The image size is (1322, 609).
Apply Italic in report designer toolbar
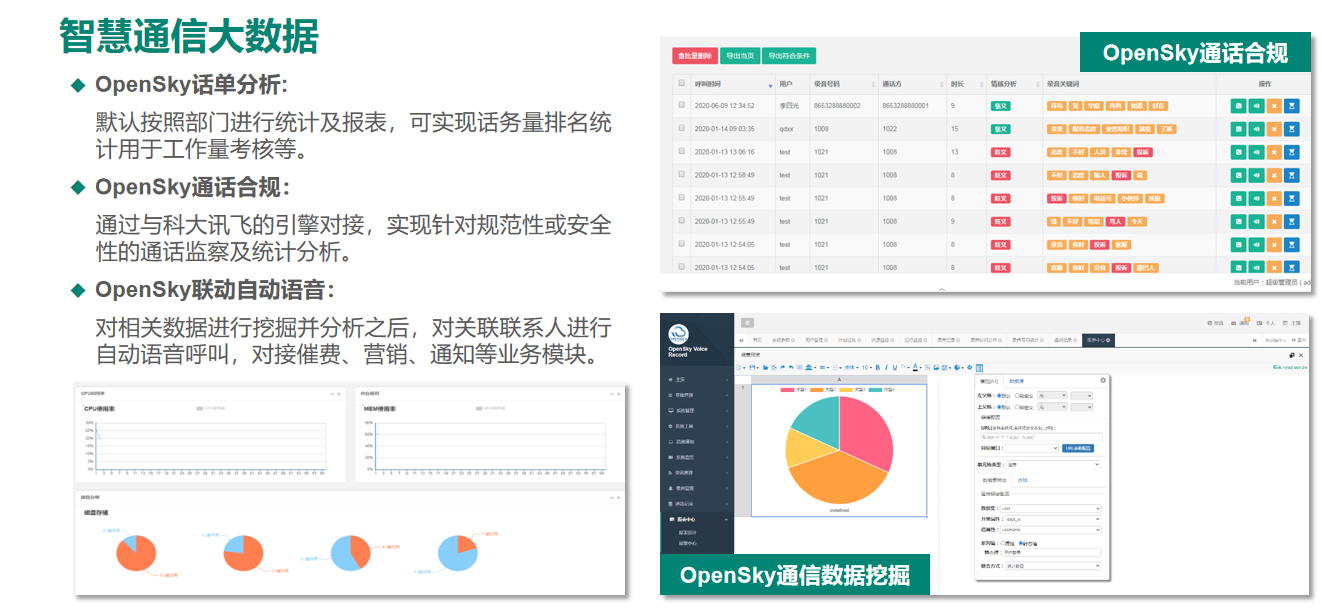pyautogui.click(x=886, y=367)
